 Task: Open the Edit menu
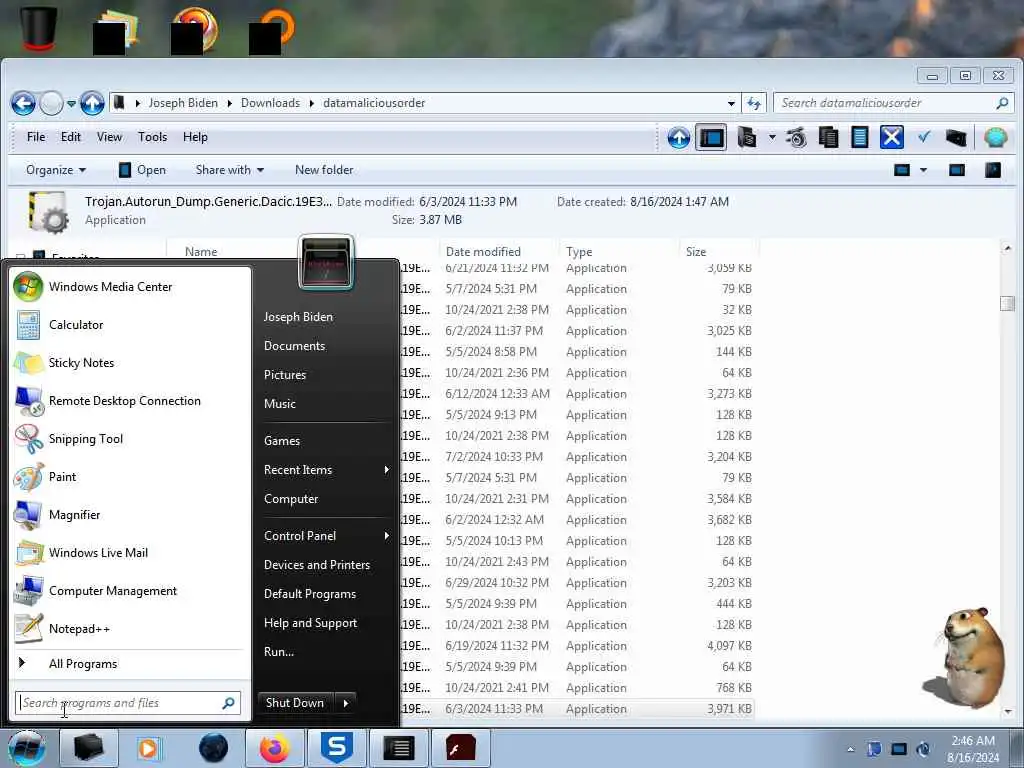pyautogui.click(x=71, y=137)
